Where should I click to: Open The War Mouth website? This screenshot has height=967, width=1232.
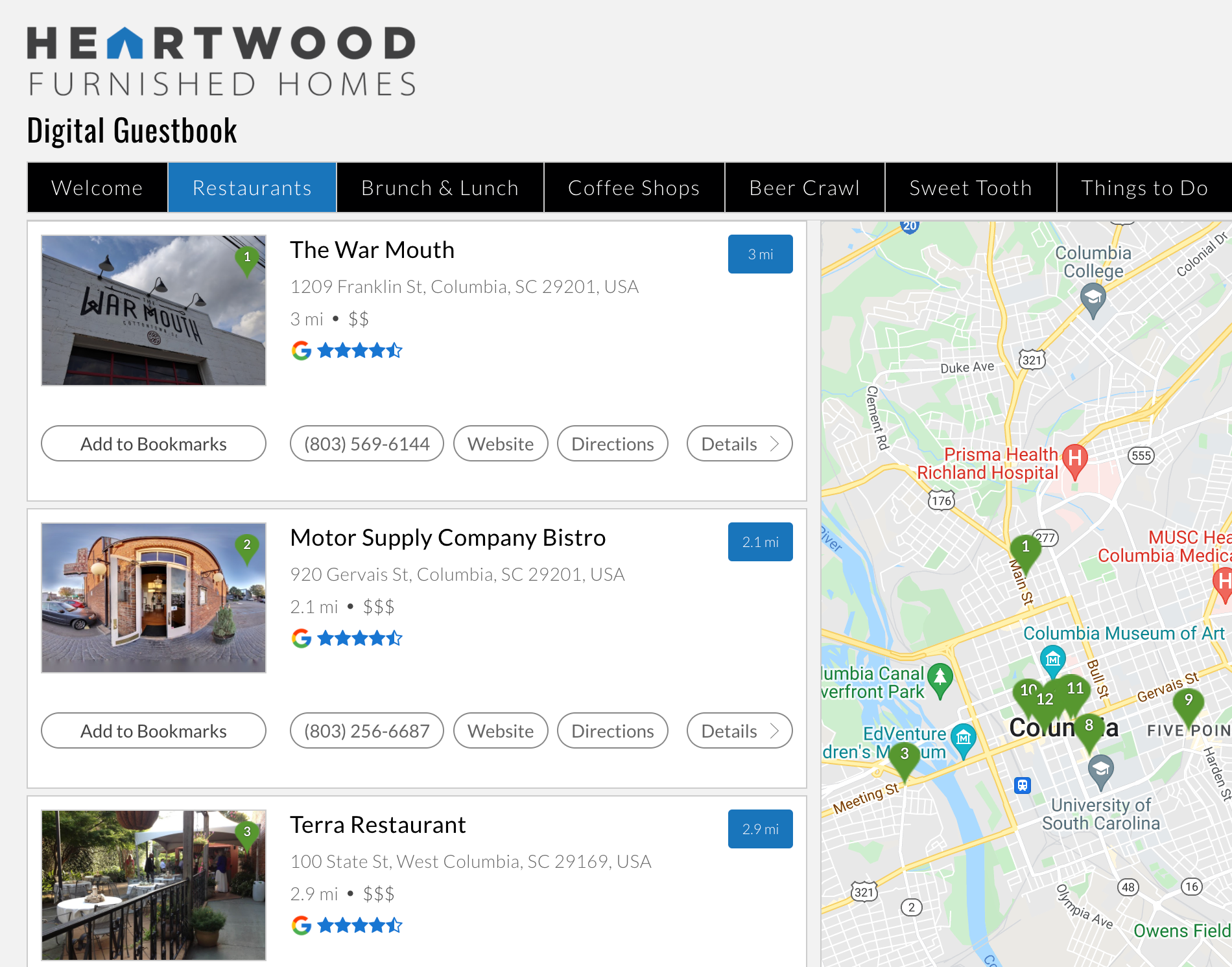tap(501, 443)
